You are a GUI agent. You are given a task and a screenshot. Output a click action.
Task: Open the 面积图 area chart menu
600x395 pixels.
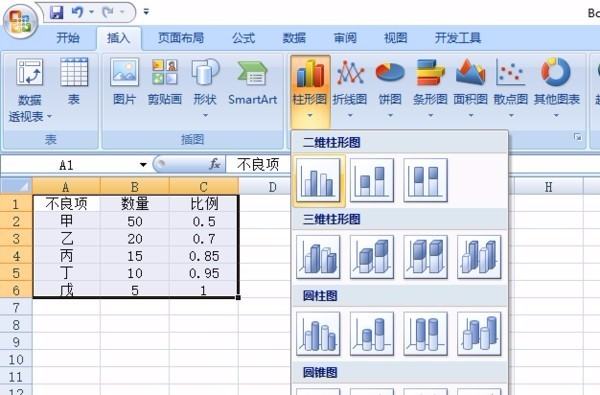[471, 88]
